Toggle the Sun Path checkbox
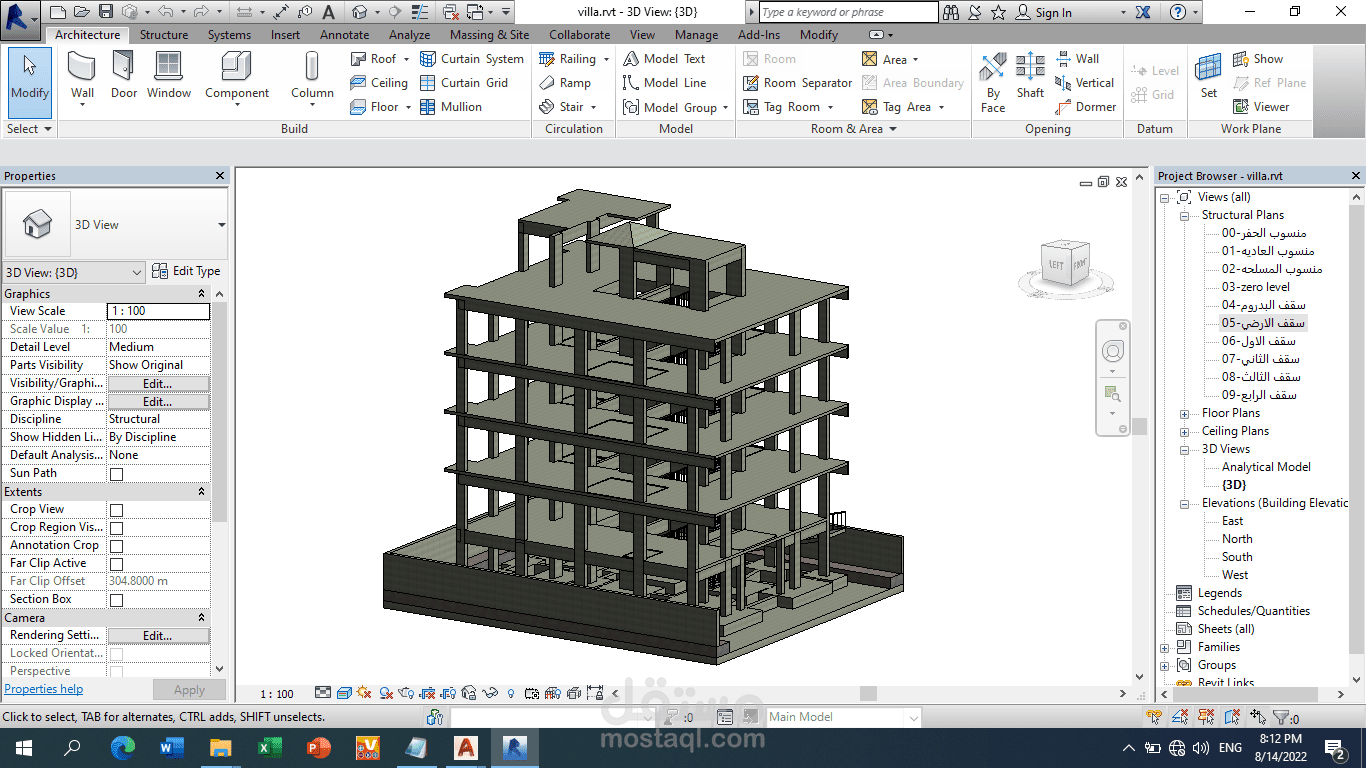Viewport: 1366px width, 768px height. (x=116, y=474)
